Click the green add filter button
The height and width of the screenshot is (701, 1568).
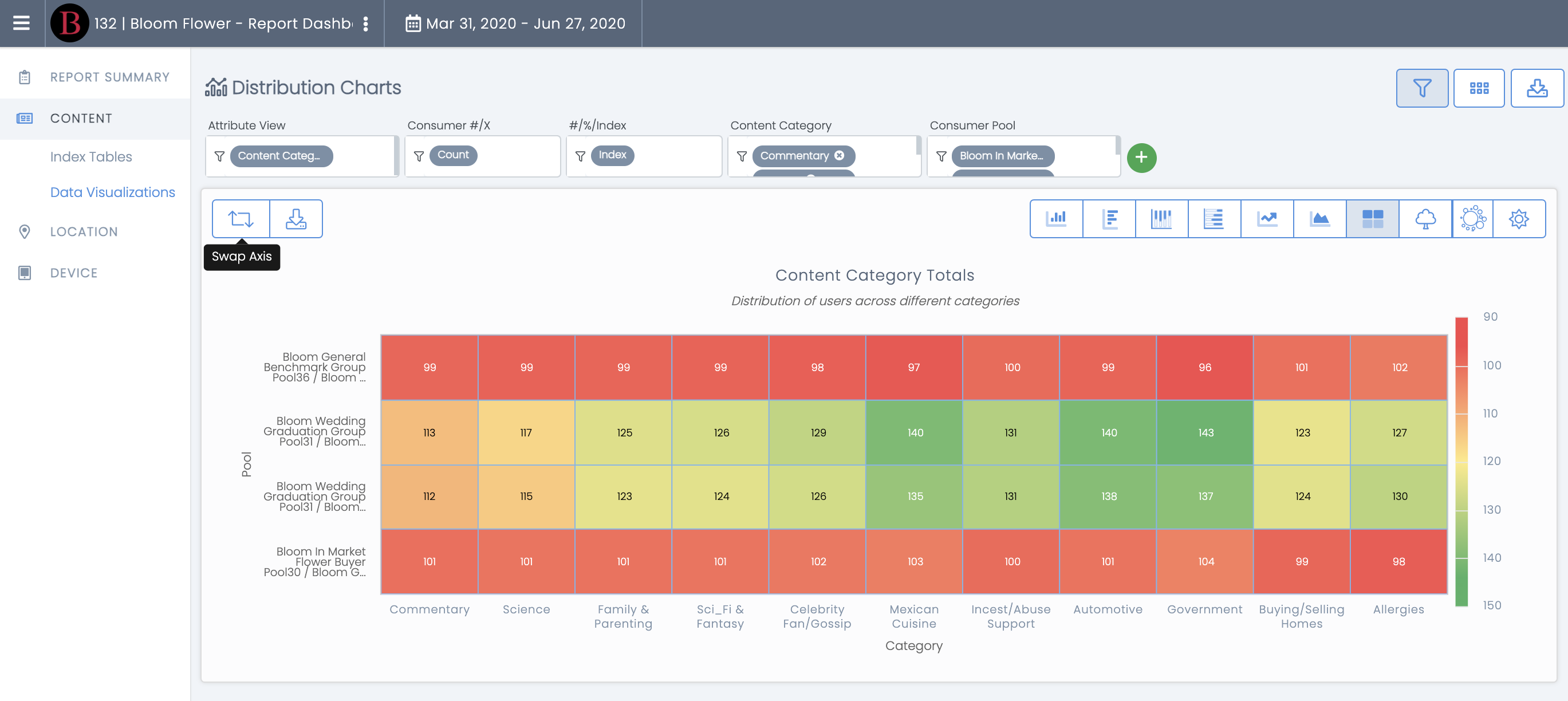click(x=1141, y=157)
